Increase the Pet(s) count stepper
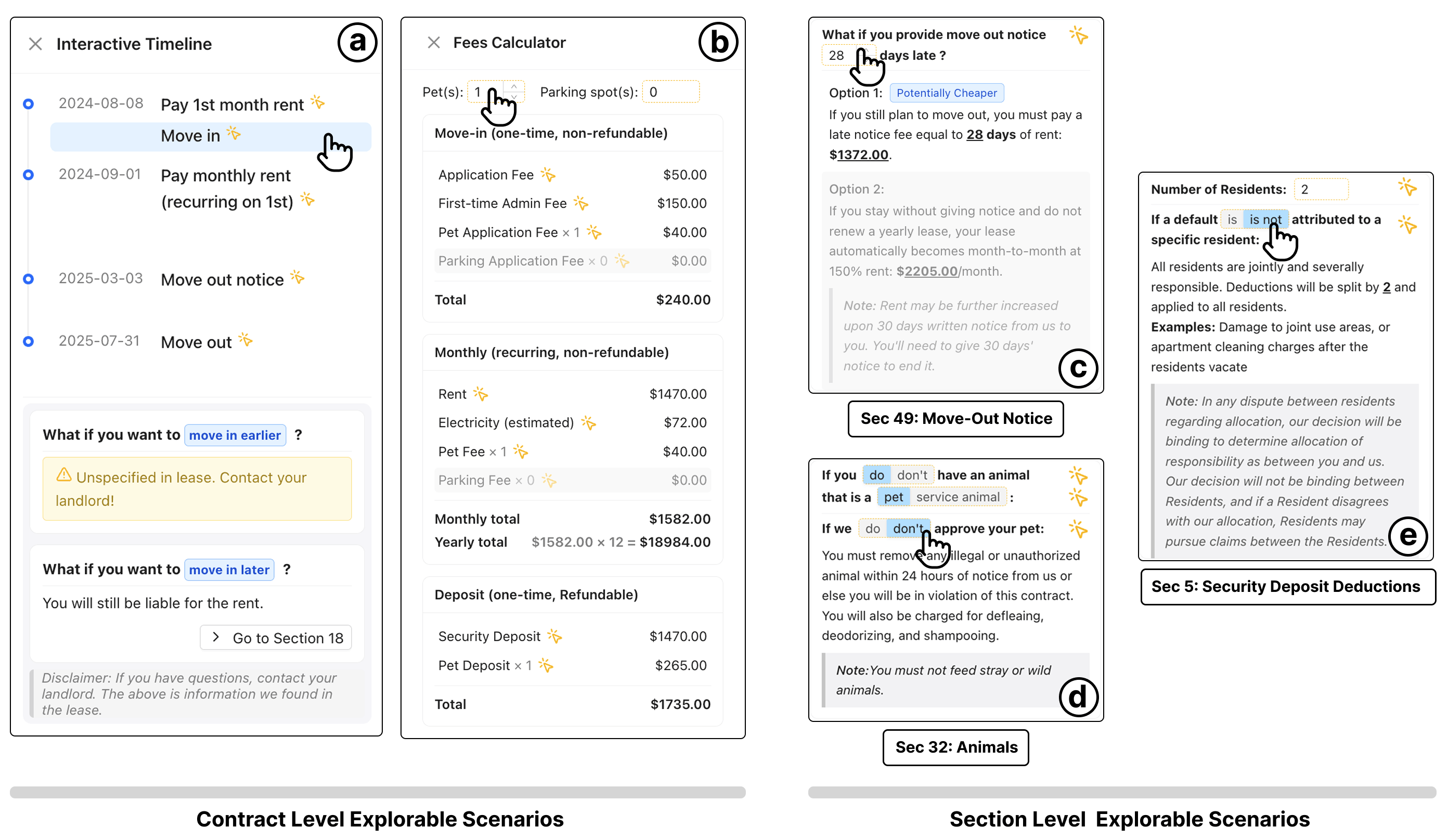The image size is (1448, 840). tap(514, 87)
